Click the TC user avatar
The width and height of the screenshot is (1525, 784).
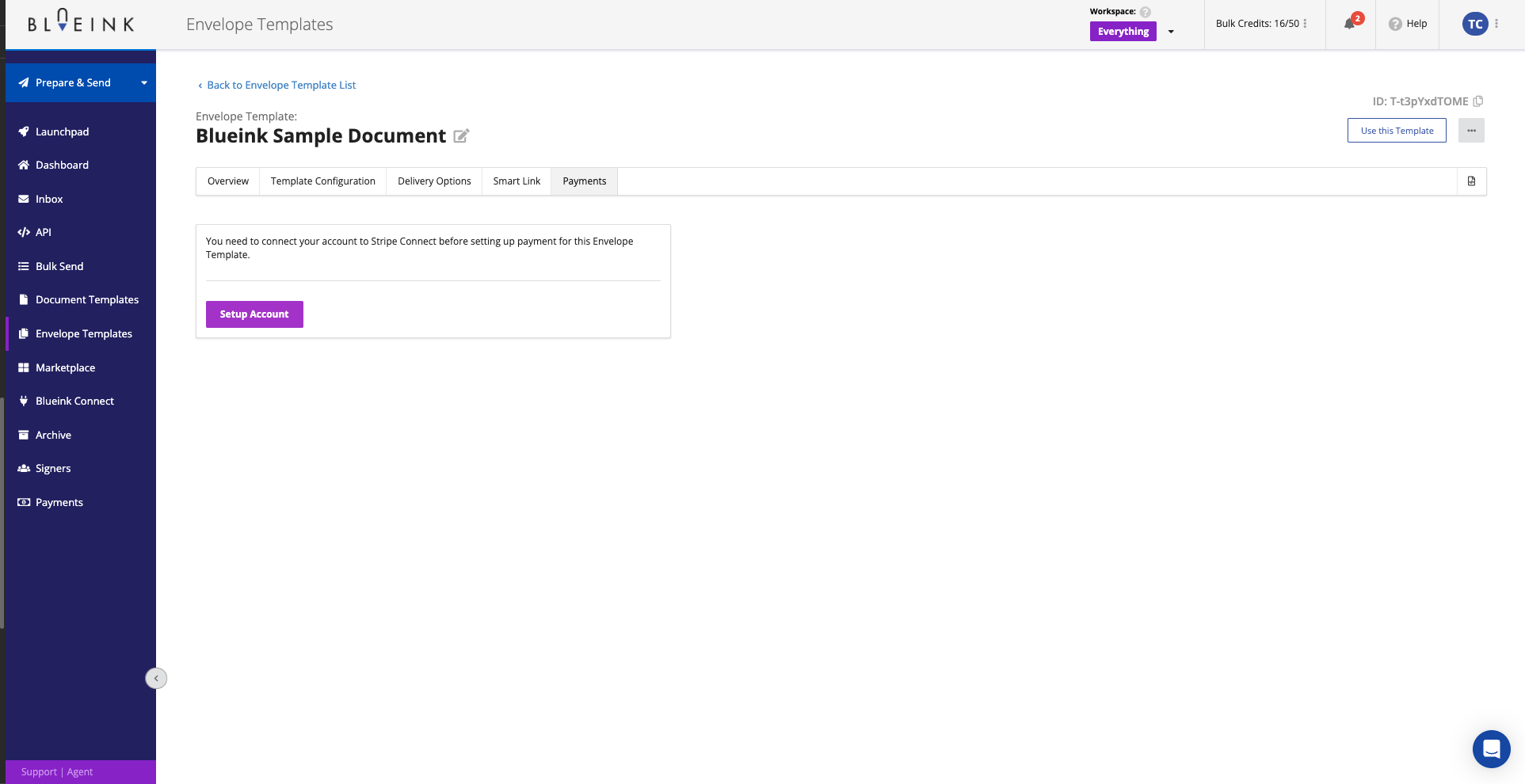pyautogui.click(x=1475, y=24)
